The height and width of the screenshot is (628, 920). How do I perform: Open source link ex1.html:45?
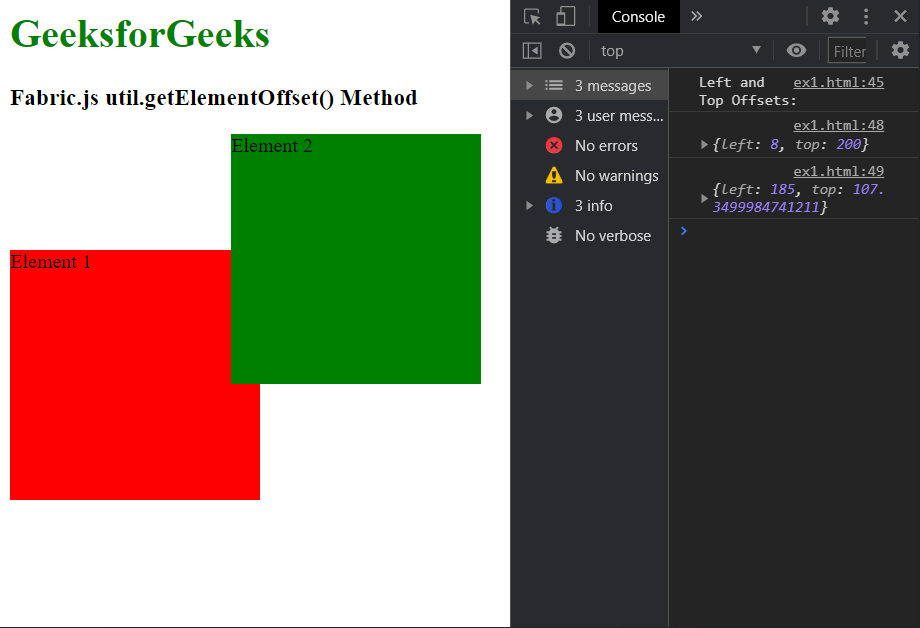coord(838,82)
